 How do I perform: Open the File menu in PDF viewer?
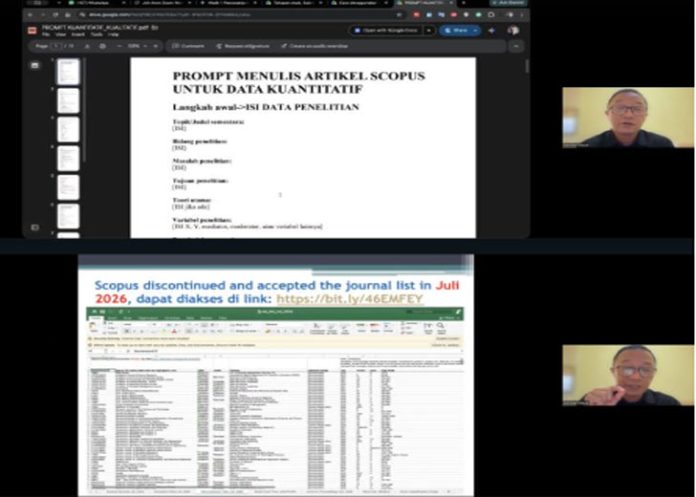(x=45, y=35)
